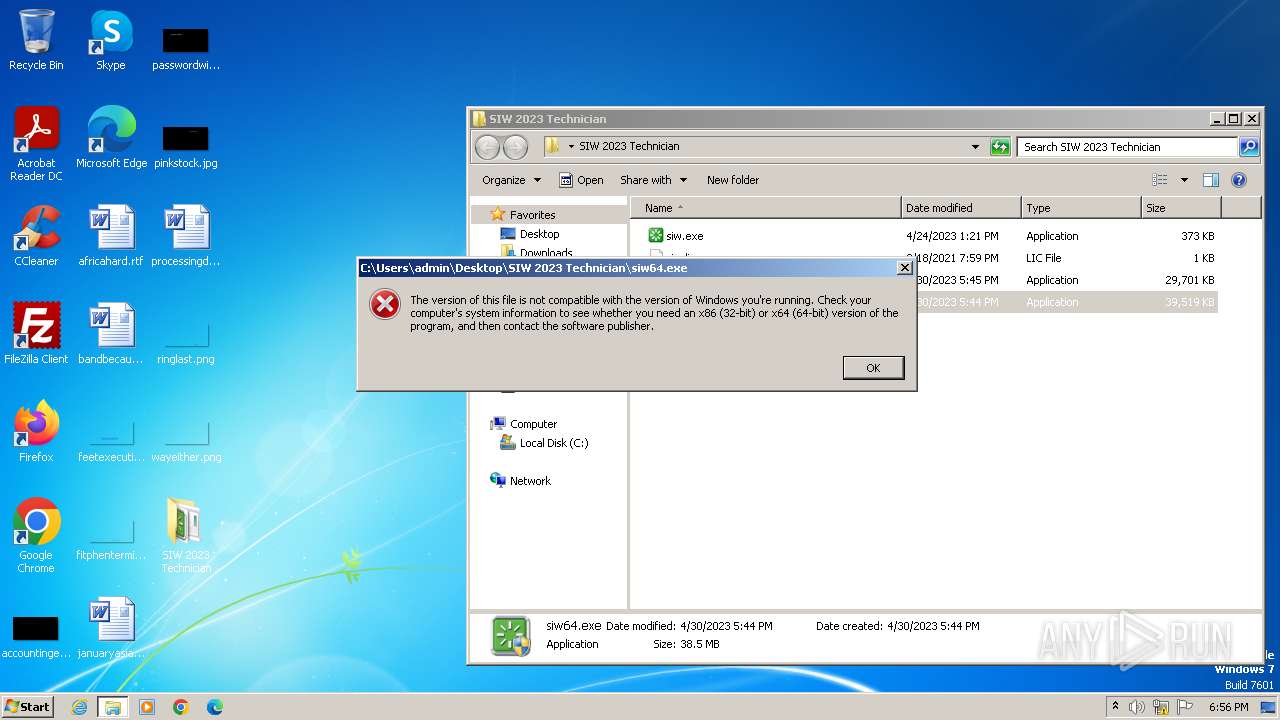Open the Skype desktop shortcut
This screenshot has width=1280, height=720.
111,40
